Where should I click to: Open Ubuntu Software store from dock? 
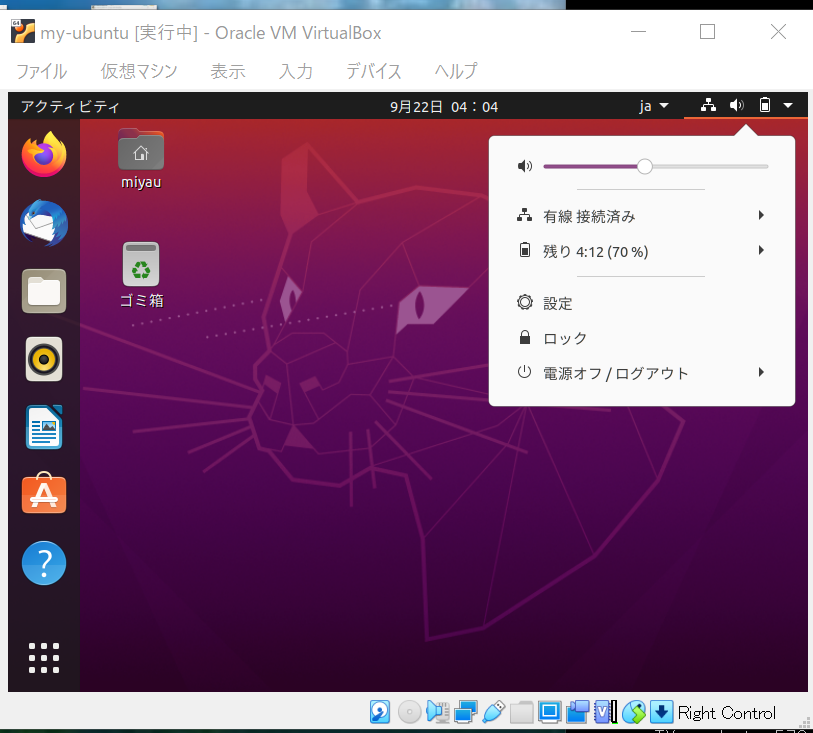(44, 494)
